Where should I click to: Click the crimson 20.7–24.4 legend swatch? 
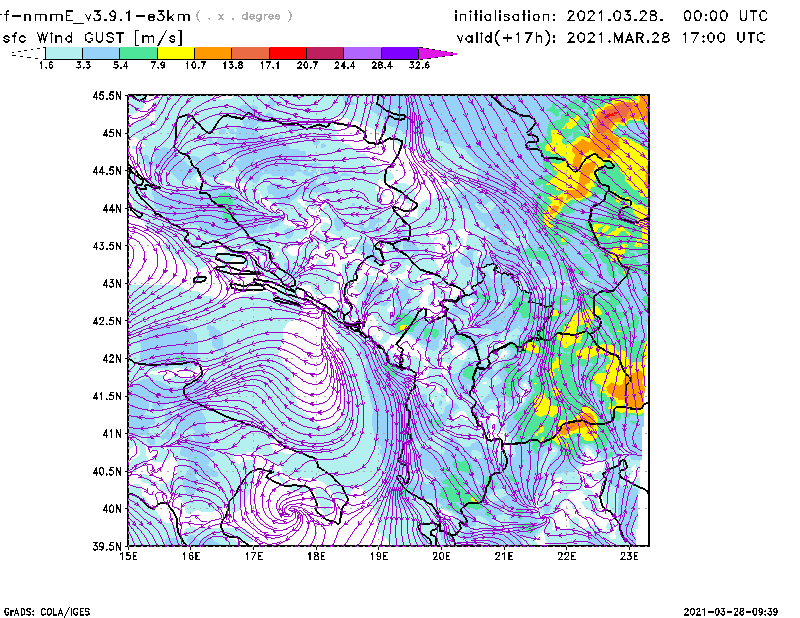pos(325,53)
